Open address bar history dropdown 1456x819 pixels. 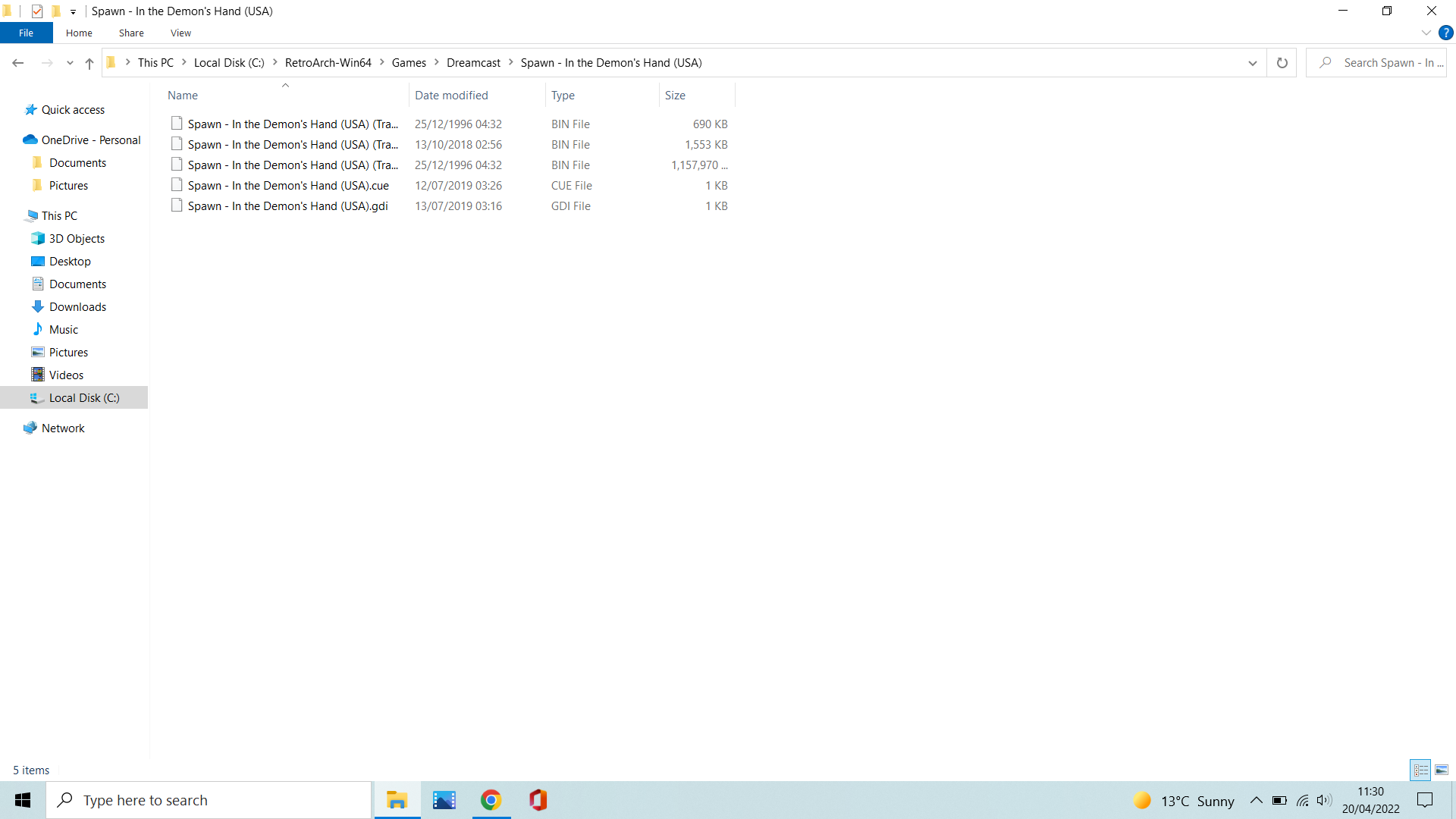coord(1252,63)
